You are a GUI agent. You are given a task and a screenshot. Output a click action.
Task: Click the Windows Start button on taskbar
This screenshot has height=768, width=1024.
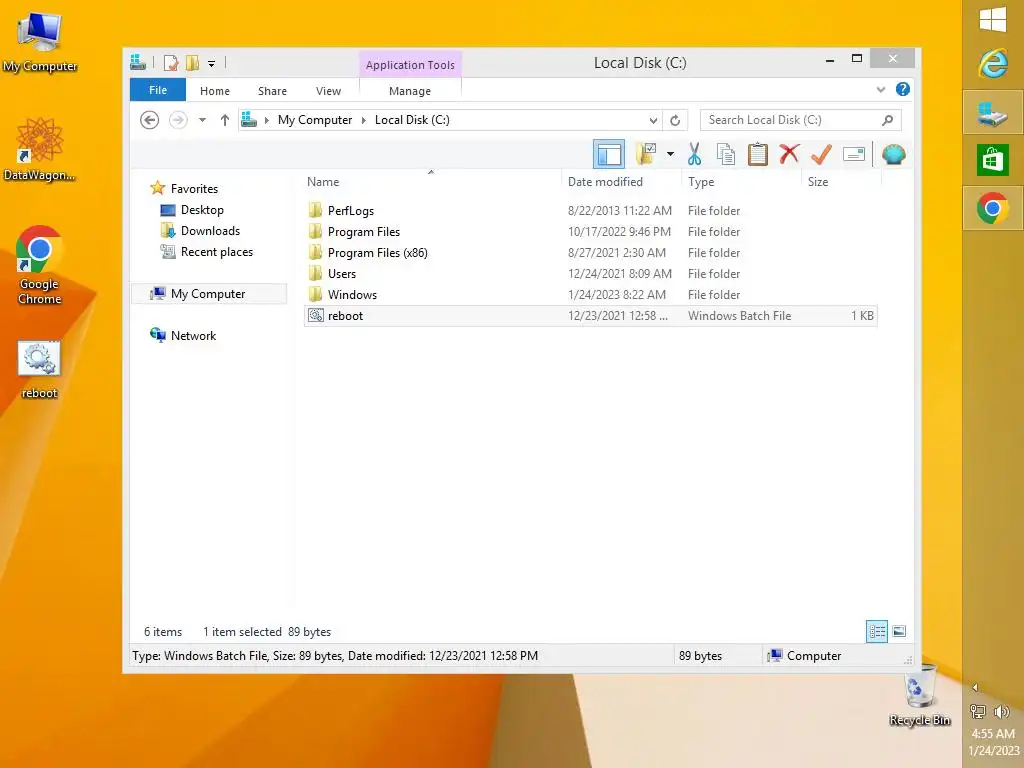coord(993,20)
